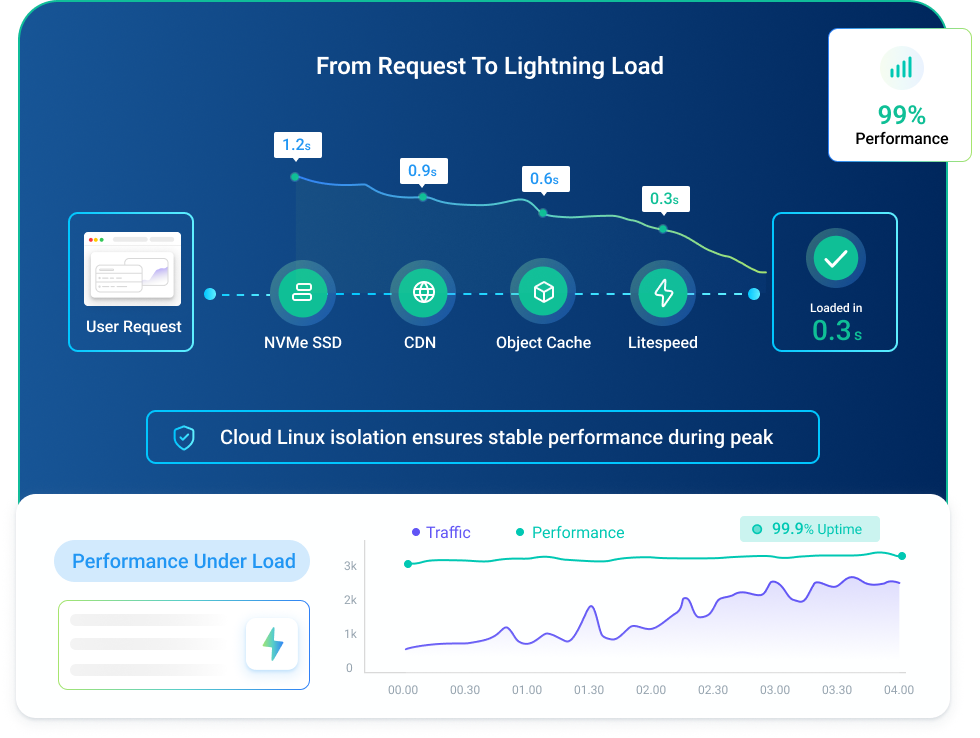
Task: Click the NVMe SSD label
Action: tap(302, 342)
